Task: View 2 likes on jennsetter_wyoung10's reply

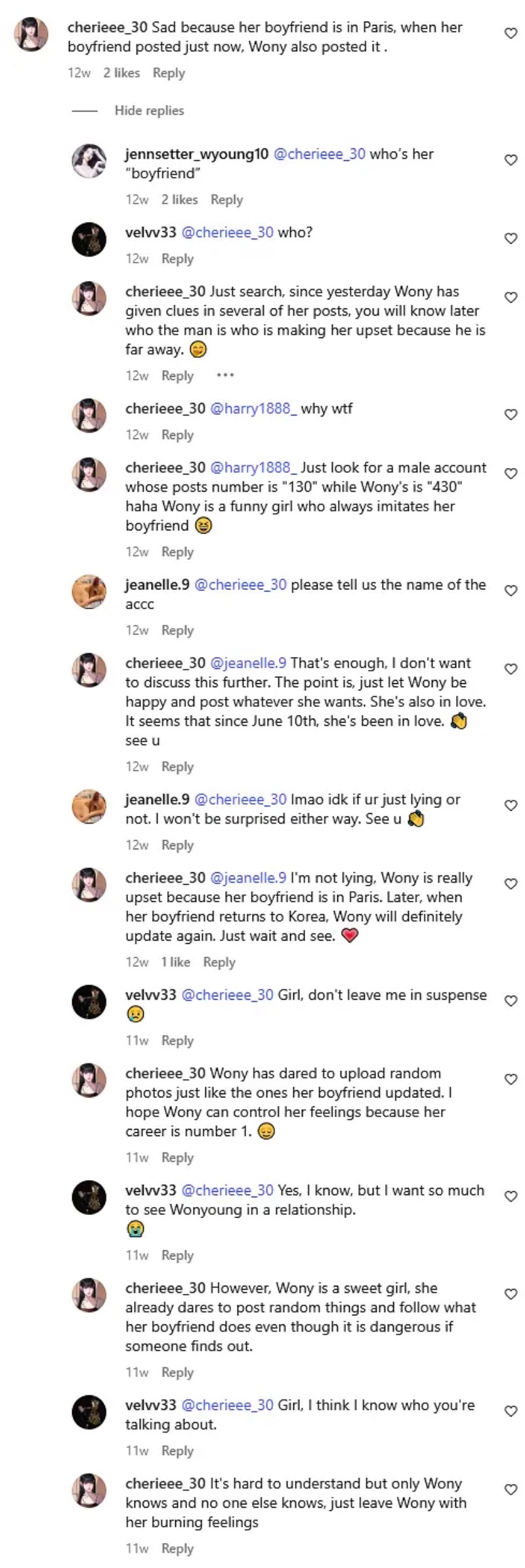Action: tap(179, 200)
